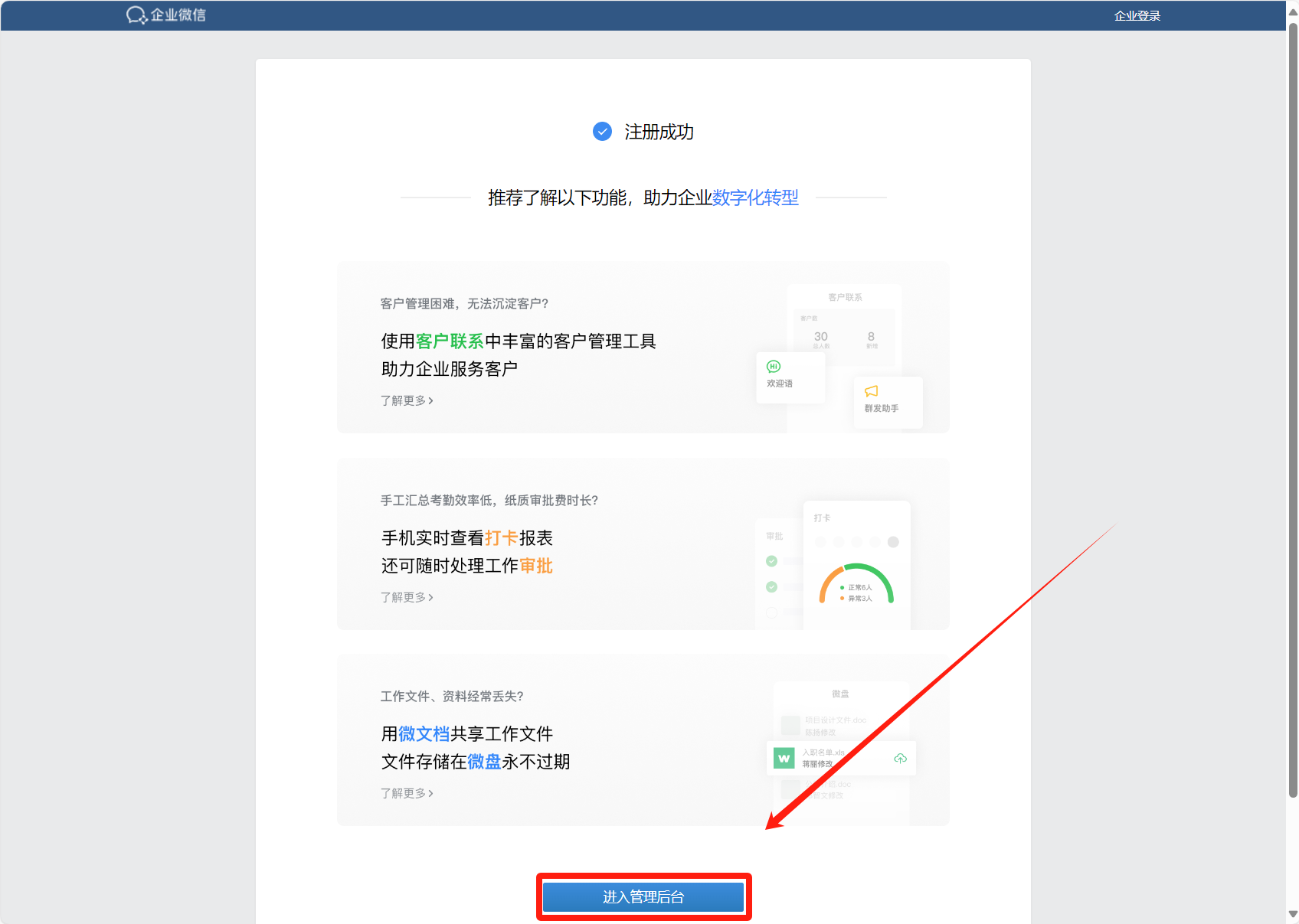The width and height of the screenshot is (1299, 924).
Task: Click the first green approval check icon
Action: coord(771,561)
